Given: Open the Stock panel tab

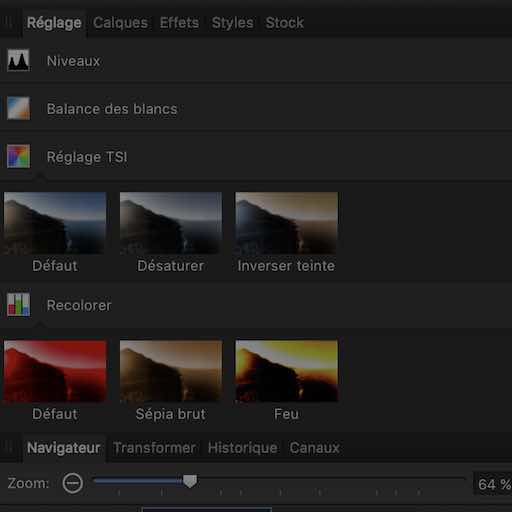Looking at the screenshot, I should coord(285,23).
